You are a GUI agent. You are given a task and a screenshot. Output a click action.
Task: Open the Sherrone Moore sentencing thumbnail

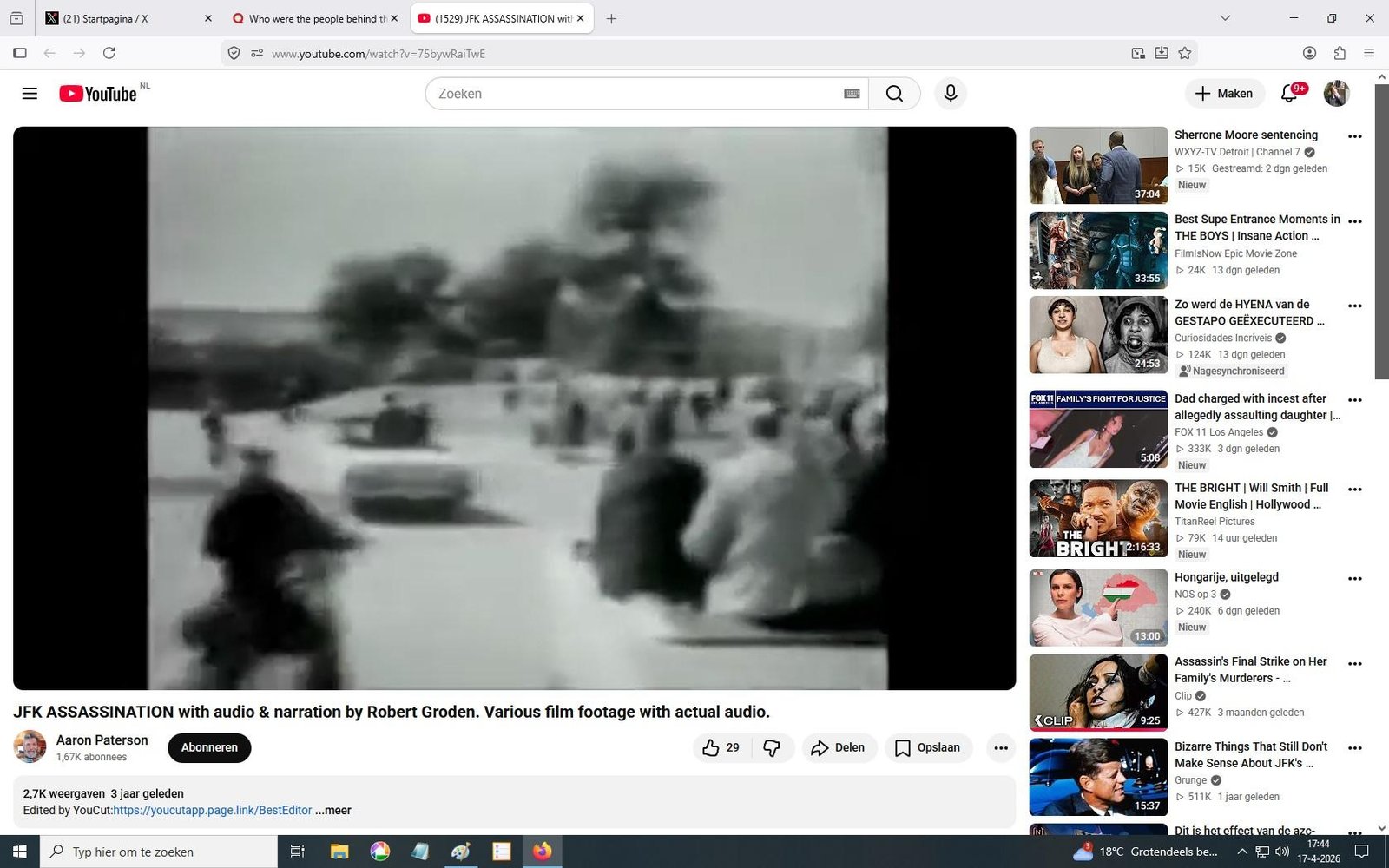[x=1098, y=165]
